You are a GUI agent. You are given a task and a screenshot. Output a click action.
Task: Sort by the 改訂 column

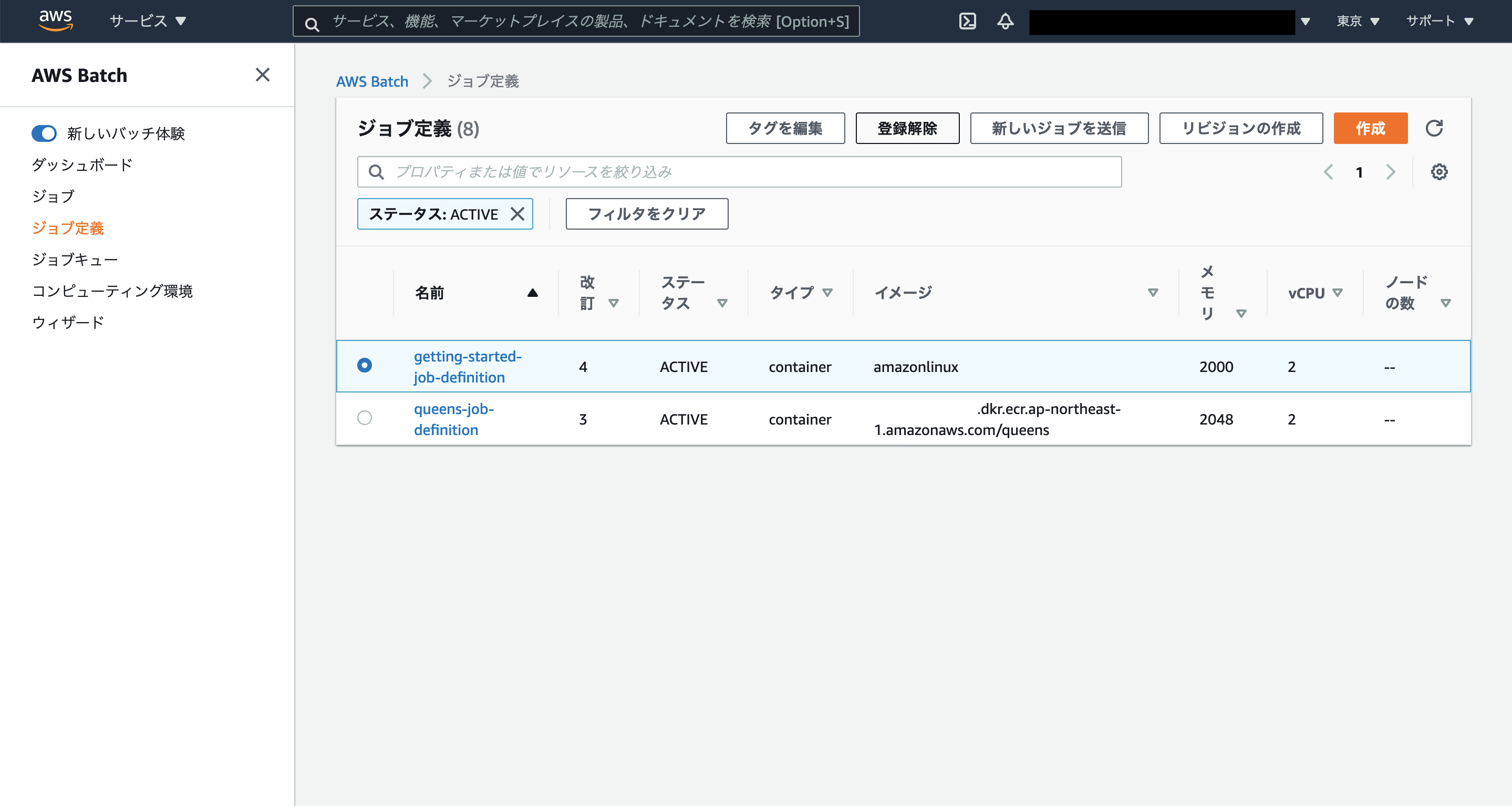(614, 303)
